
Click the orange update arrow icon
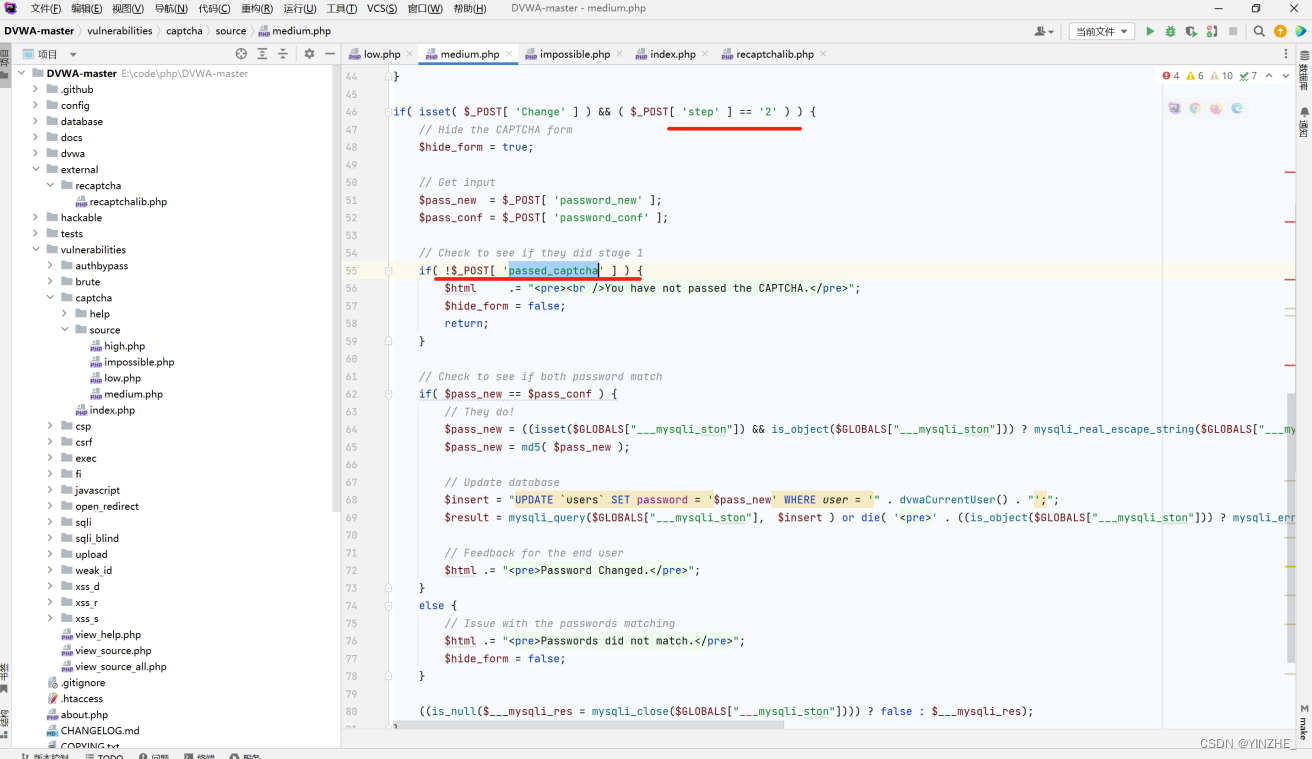click(x=1280, y=32)
